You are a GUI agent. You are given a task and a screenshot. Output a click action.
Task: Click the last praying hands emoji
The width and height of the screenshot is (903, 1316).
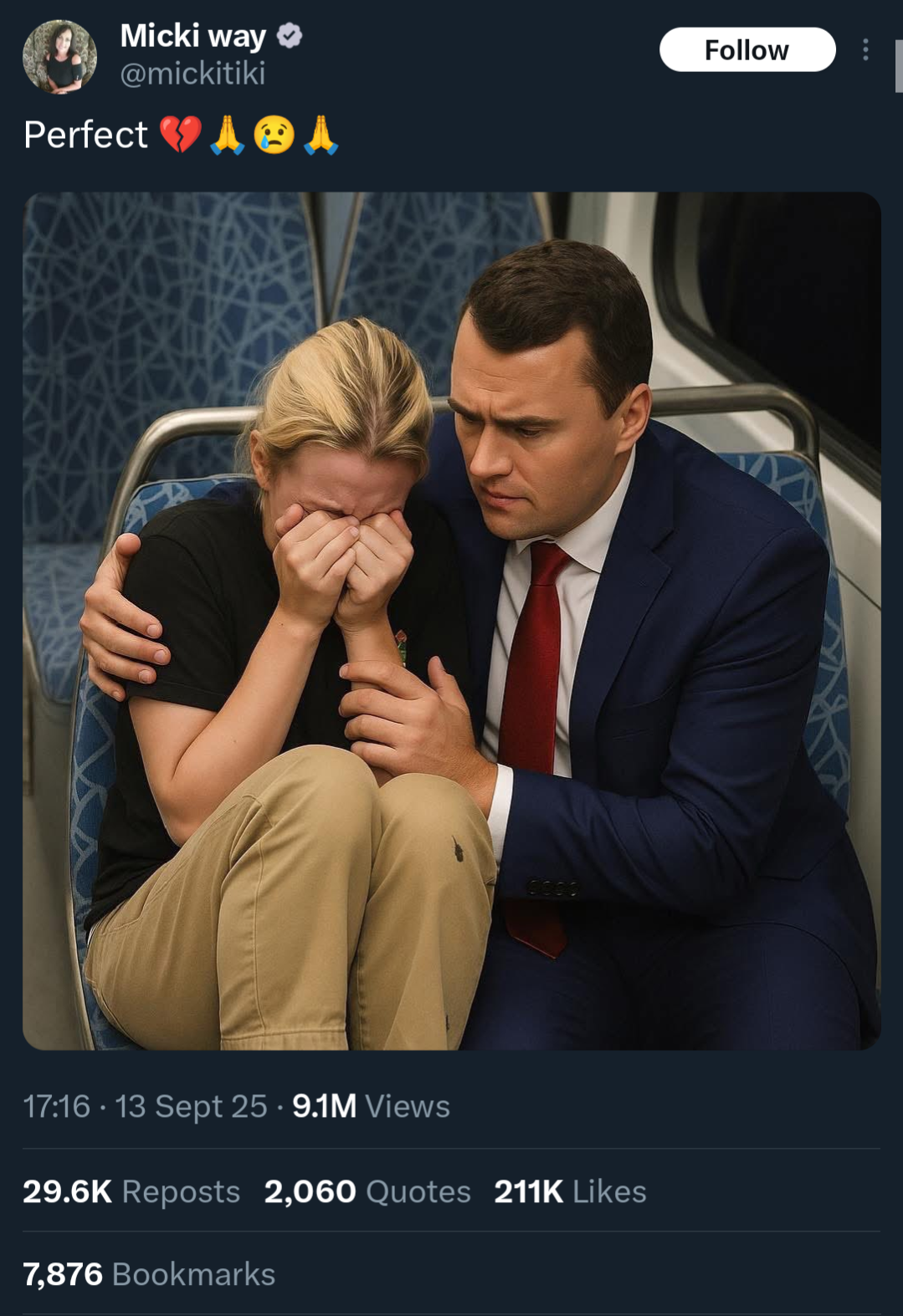click(321, 135)
